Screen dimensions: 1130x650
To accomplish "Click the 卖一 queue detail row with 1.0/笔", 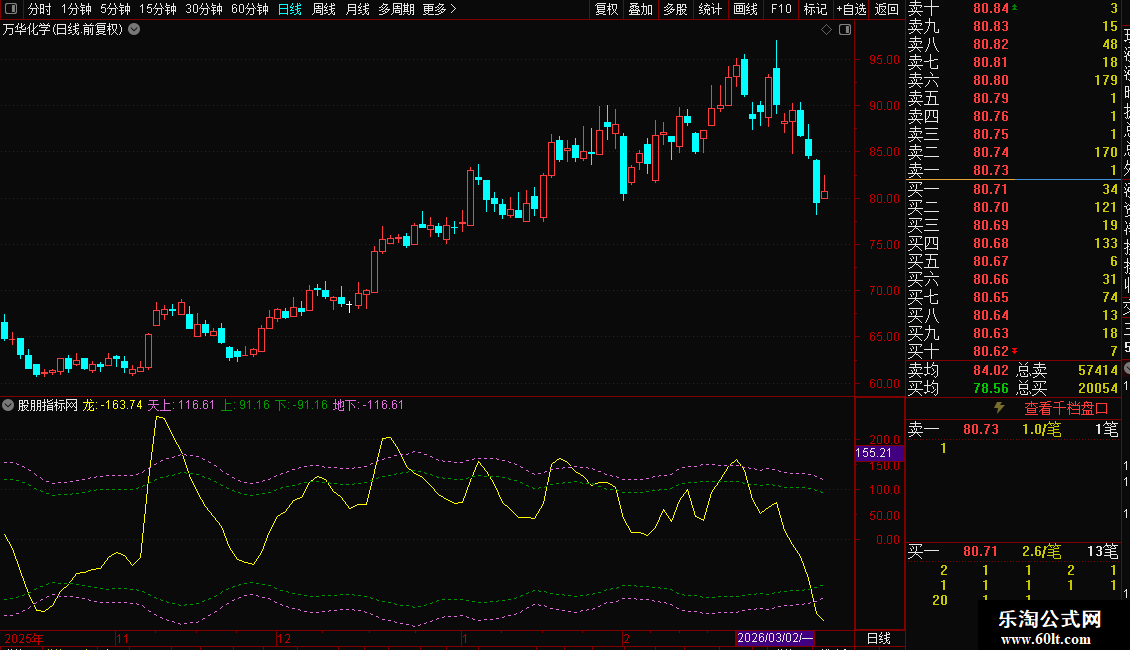I will click(x=1013, y=429).
